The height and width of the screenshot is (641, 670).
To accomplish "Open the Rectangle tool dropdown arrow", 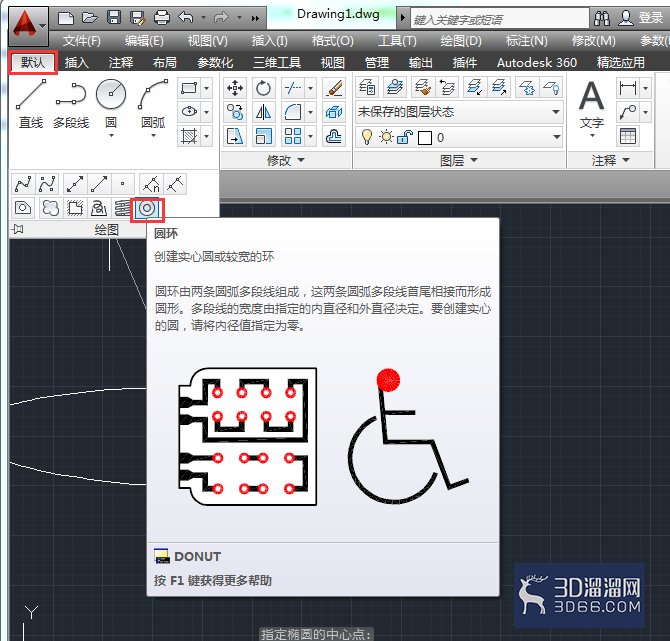I will coord(206,88).
